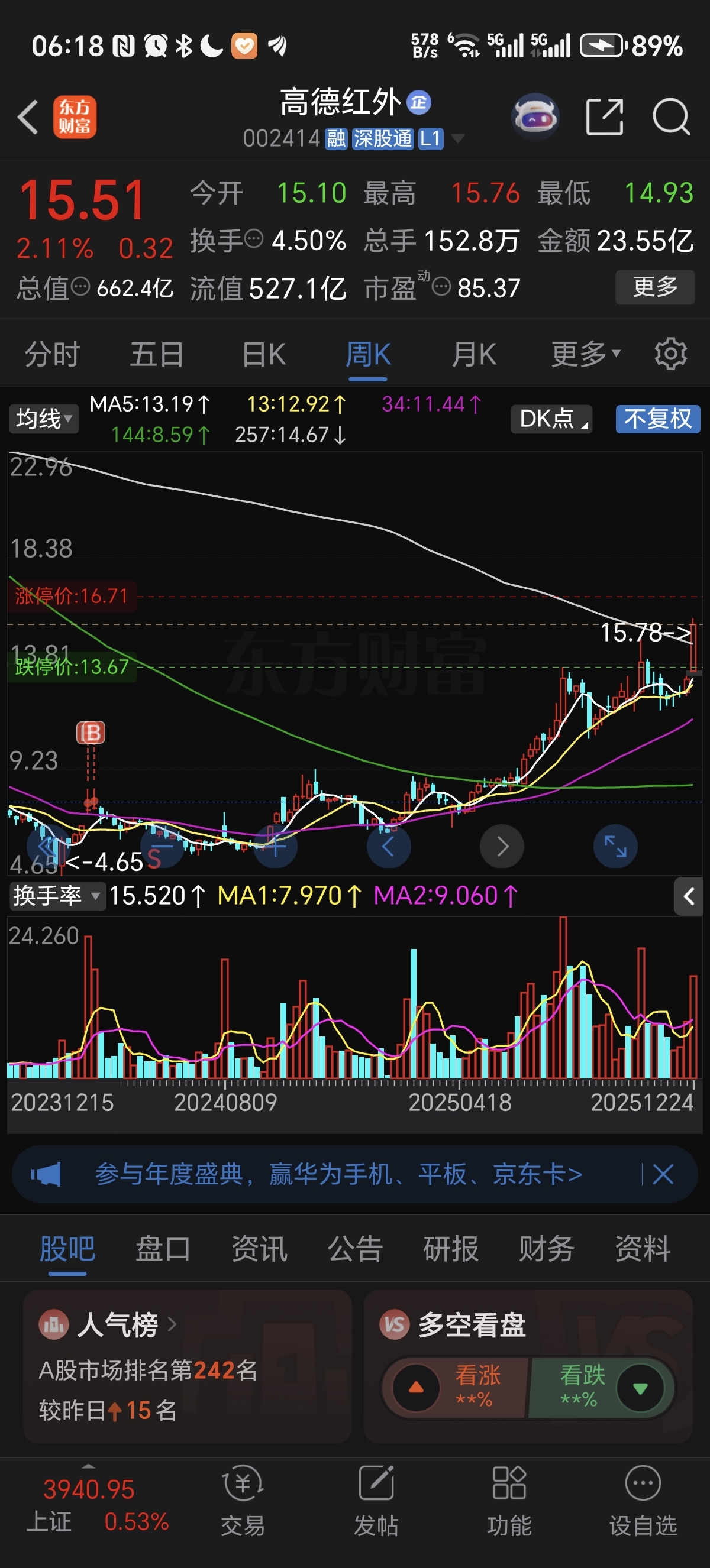Open the 财务 tab
The height and width of the screenshot is (1568, 710).
click(x=547, y=1249)
